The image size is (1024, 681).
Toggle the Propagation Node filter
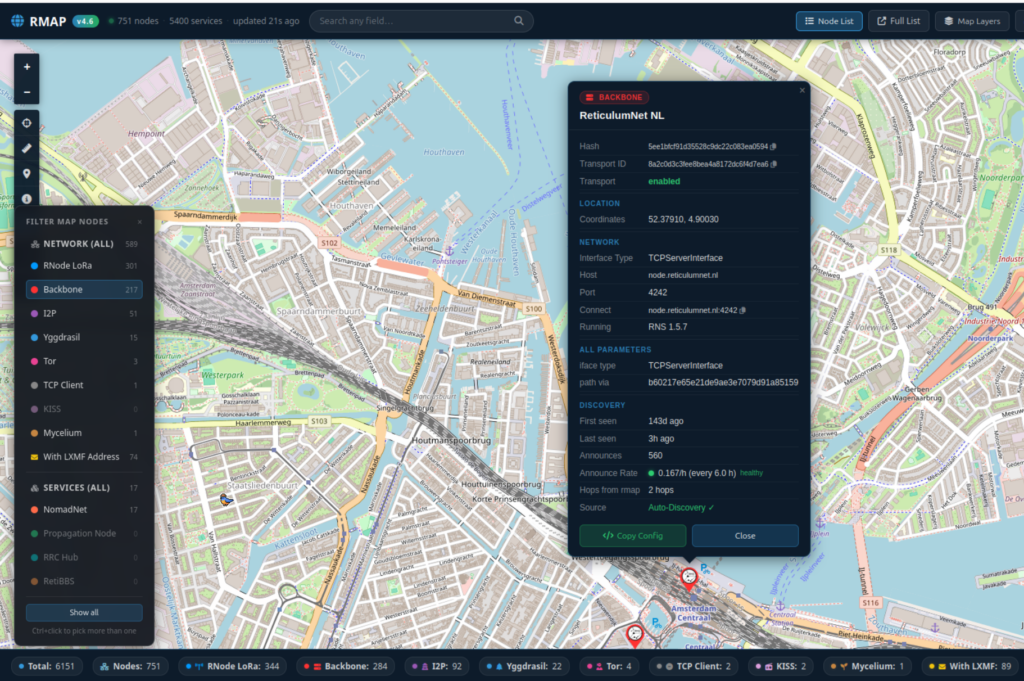(84, 533)
